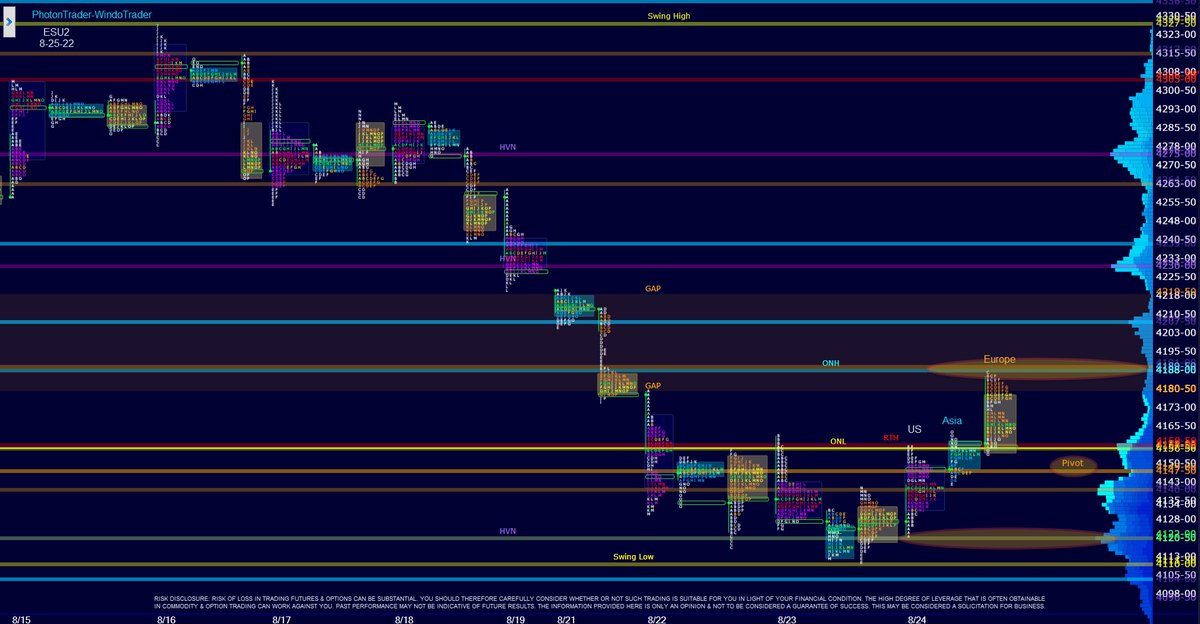This screenshot has height=624, width=1200.
Task: Click the 8/19 date on time axis
Action: click(x=516, y=619)
